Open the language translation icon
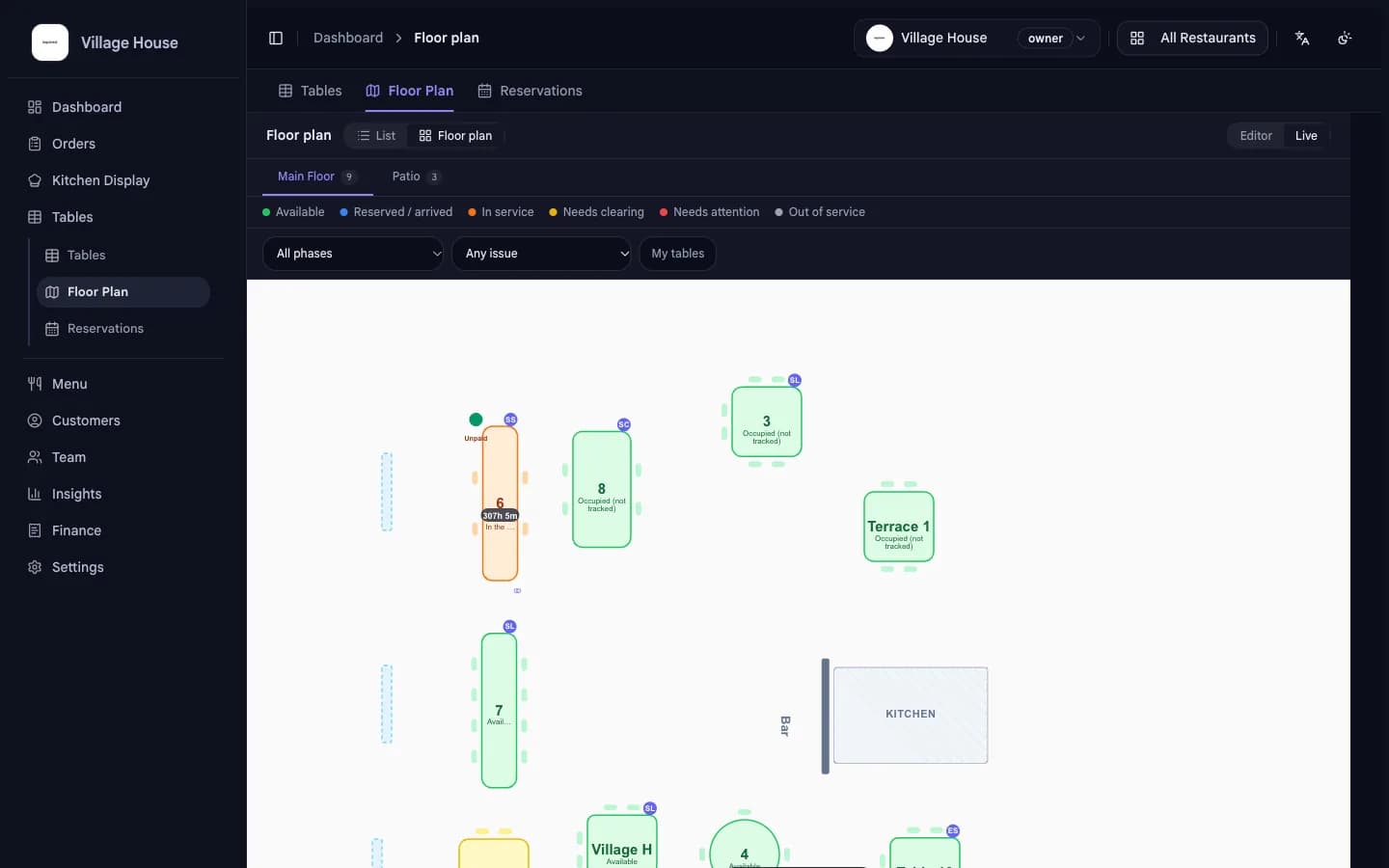Viewport: 1389px width, 868px height. [x=1302, y=38]
